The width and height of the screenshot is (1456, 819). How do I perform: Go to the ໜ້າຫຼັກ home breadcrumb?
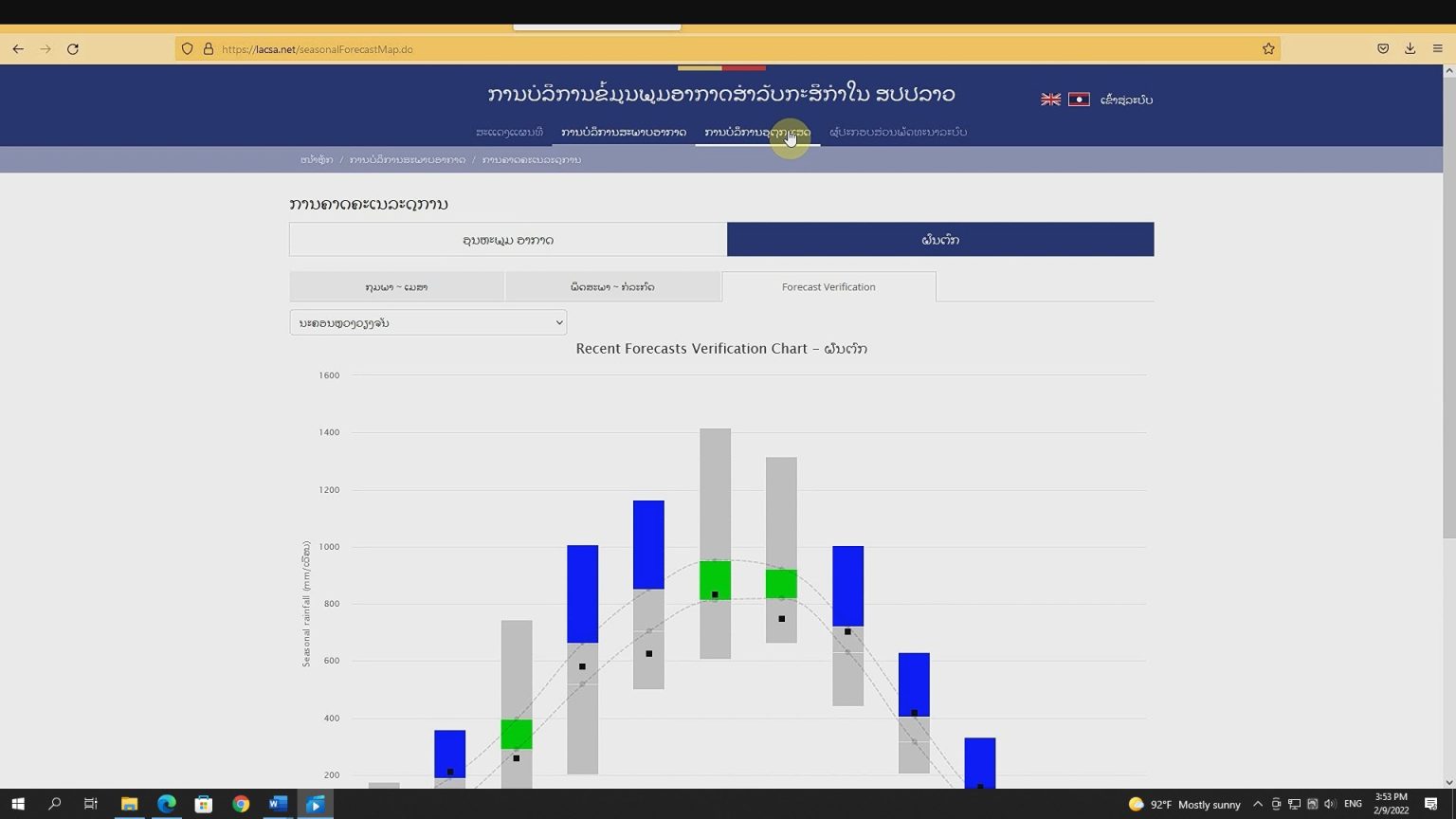click(317, 159)
